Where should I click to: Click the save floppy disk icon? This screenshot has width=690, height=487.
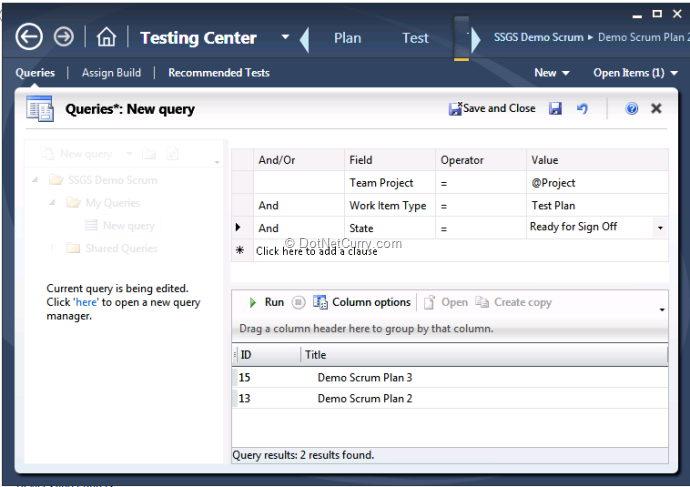[556, 109]
